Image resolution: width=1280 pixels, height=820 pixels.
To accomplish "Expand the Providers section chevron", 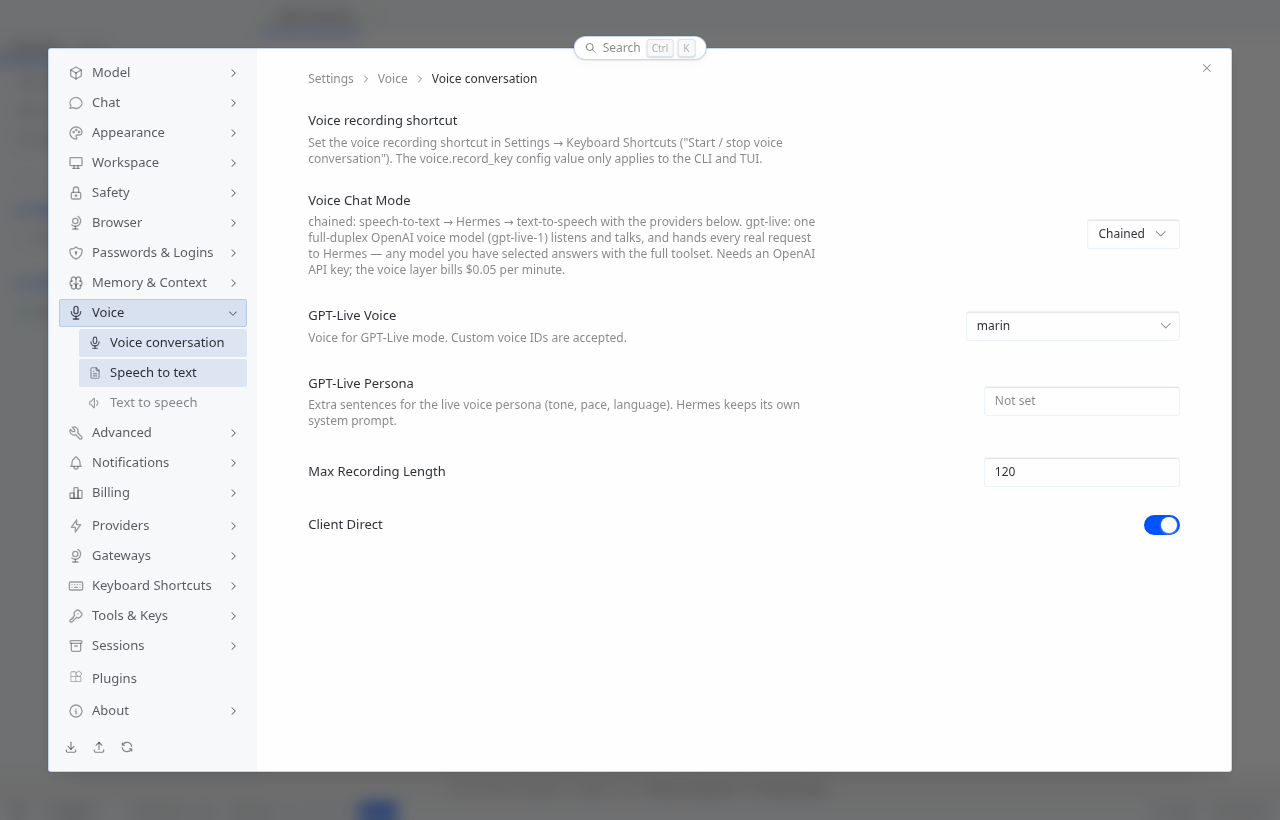I will coord(233,526).
